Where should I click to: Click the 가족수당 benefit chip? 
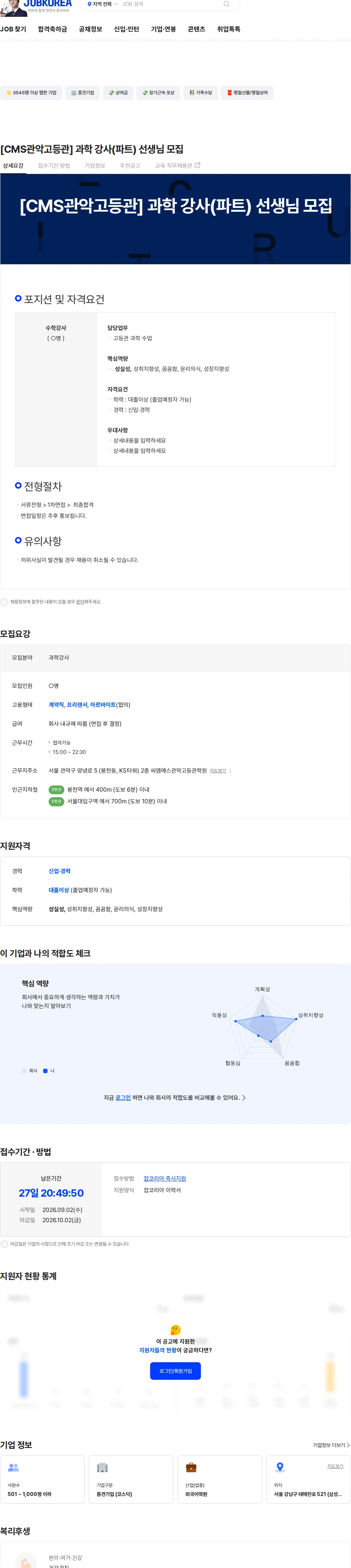point(200,92)
